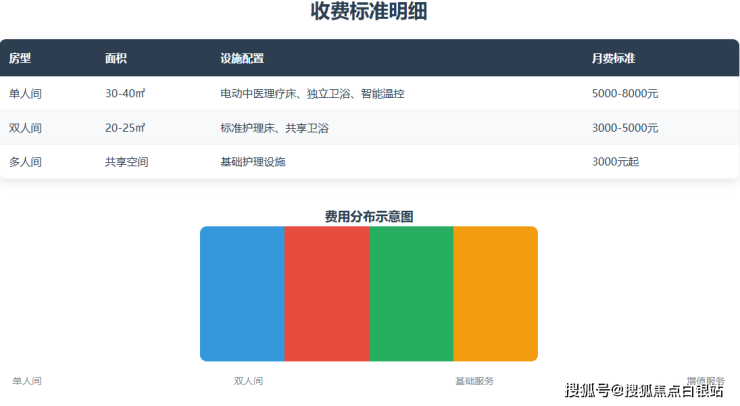Click the blue bar in the chart
The image size is (740, 406).
242,294
